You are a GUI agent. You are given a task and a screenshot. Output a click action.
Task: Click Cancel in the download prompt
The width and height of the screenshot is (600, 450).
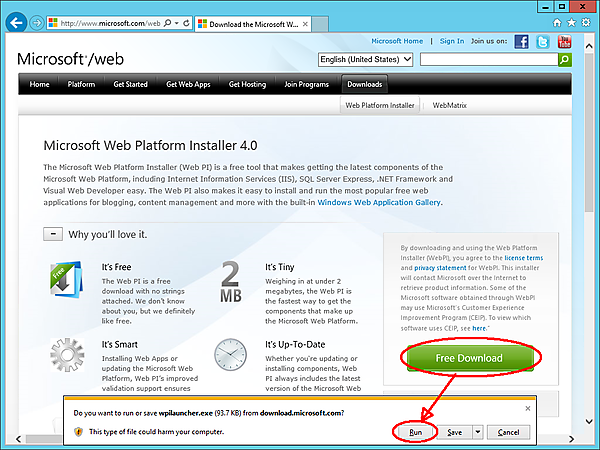pyautogui.click(x=509, y=432)
